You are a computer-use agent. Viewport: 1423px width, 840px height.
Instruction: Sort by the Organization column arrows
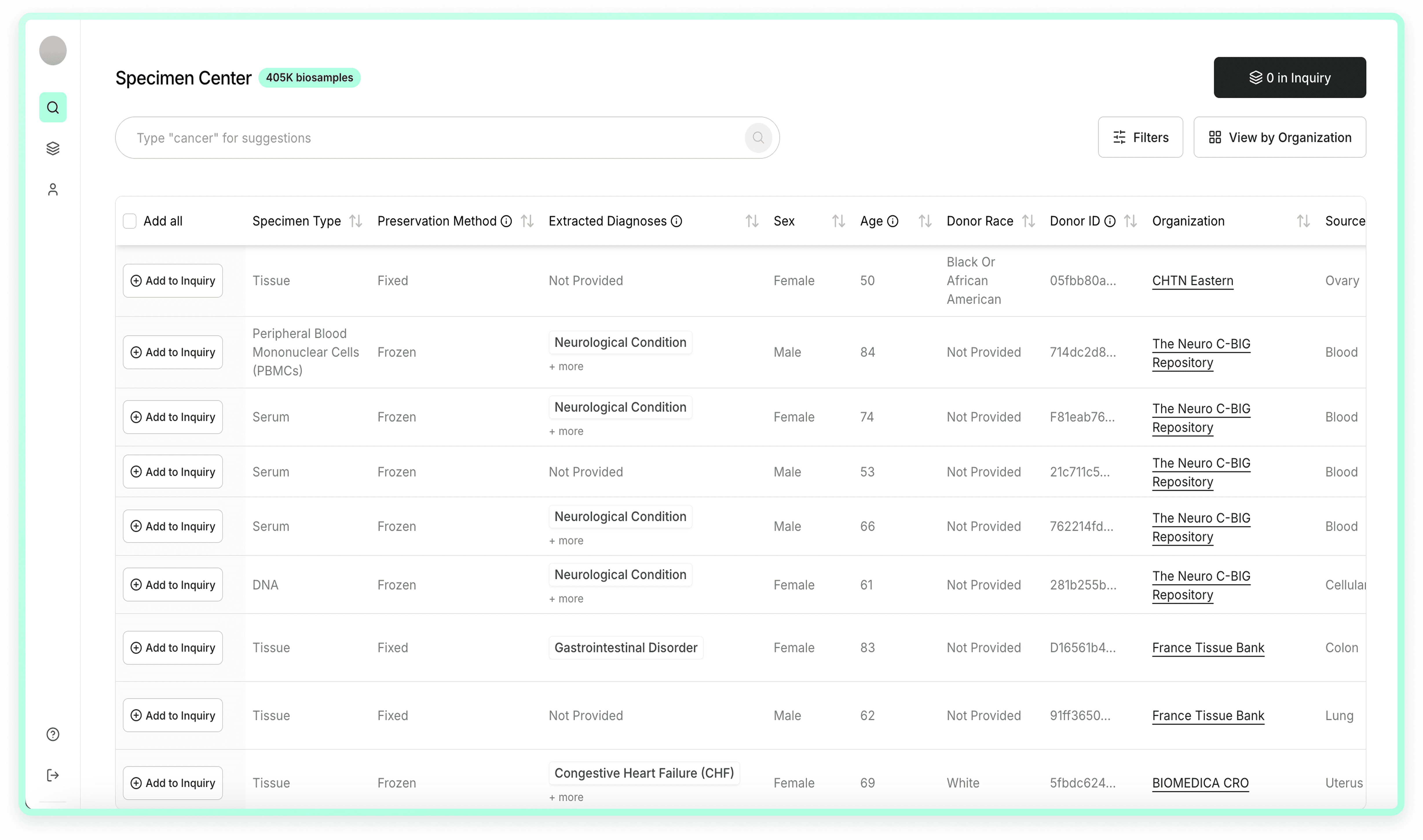(1303, 221)
